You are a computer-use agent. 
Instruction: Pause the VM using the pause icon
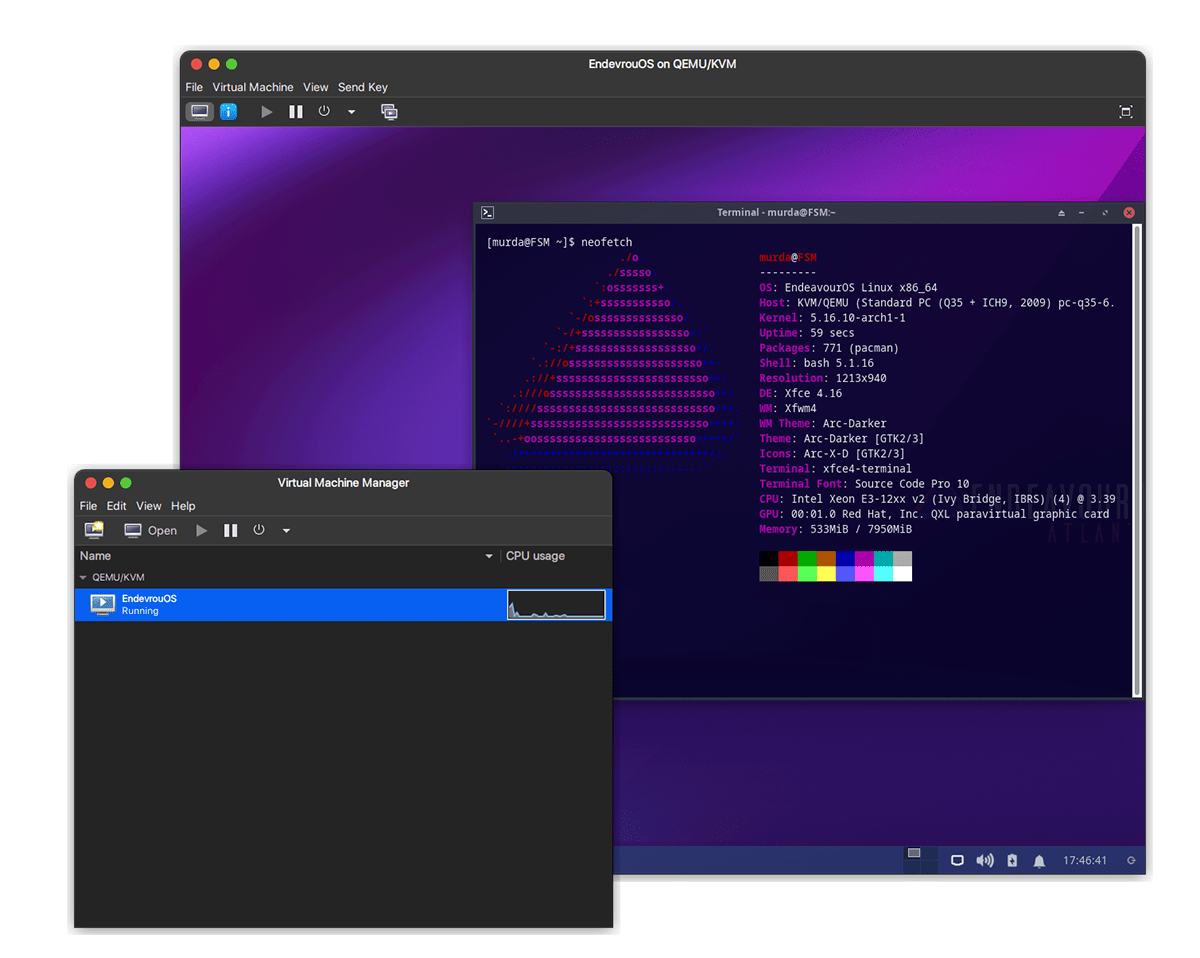point(295,111)
